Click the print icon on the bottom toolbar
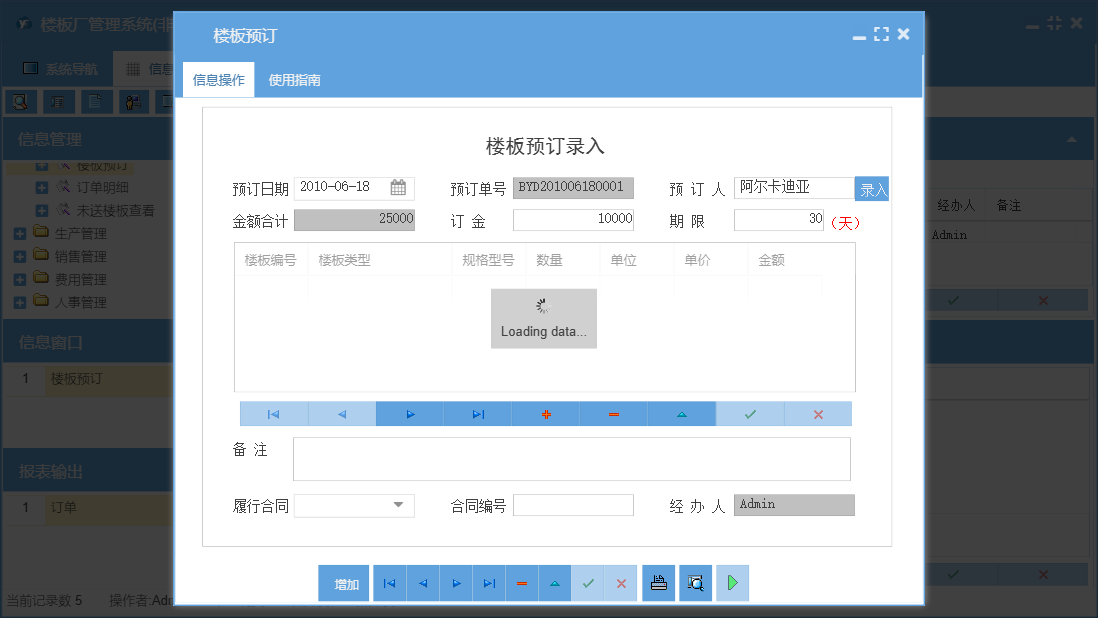The image size is (1098, 618). coord(658,583)
